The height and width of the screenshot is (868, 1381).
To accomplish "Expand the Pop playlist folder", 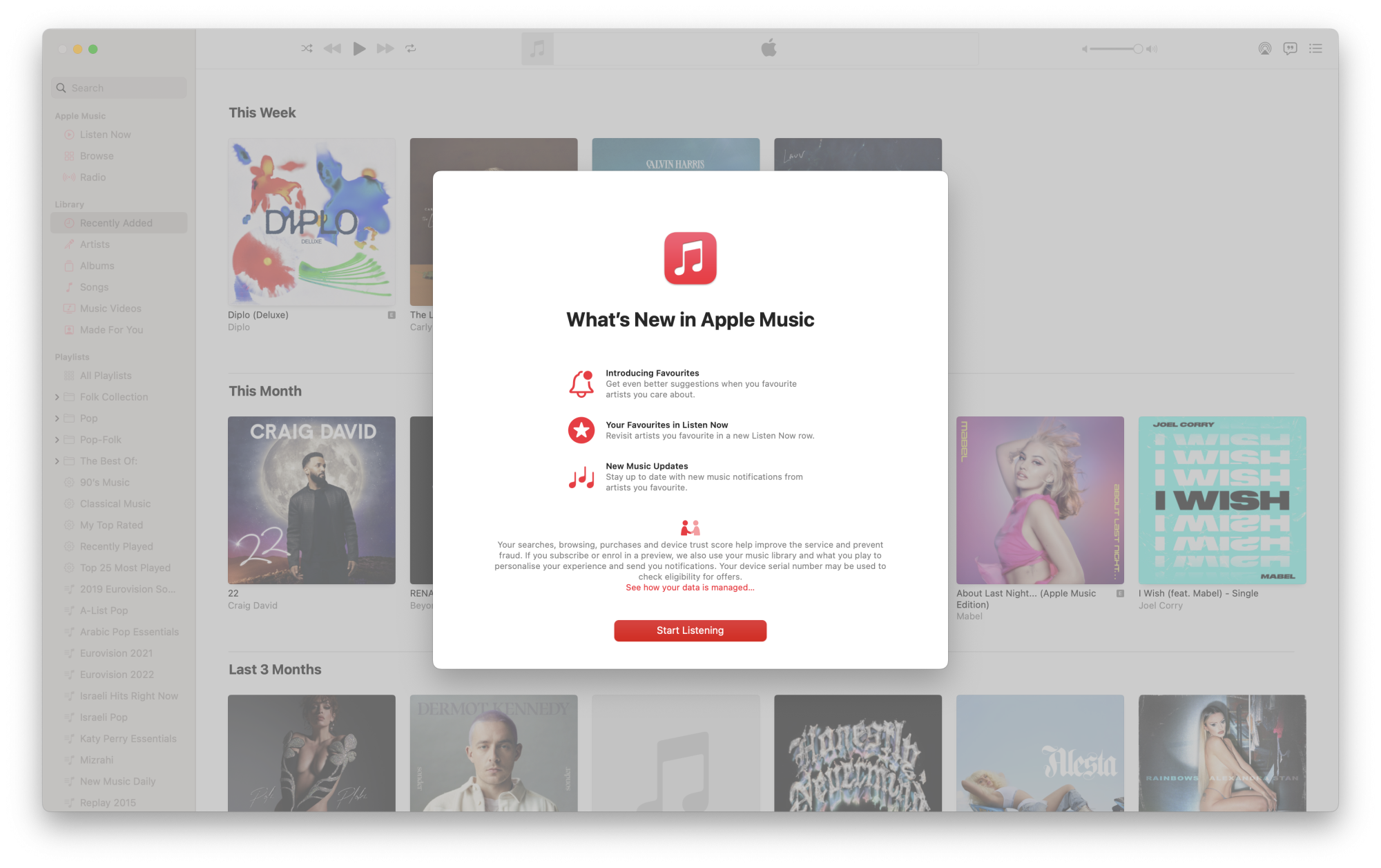I will [x=57, y=418].
